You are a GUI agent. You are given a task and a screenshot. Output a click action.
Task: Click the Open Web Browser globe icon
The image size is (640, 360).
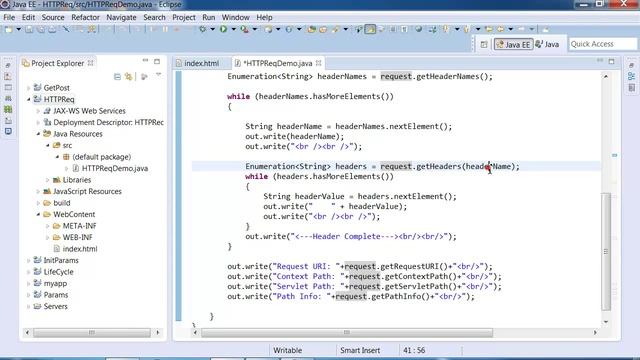(418, 29)
